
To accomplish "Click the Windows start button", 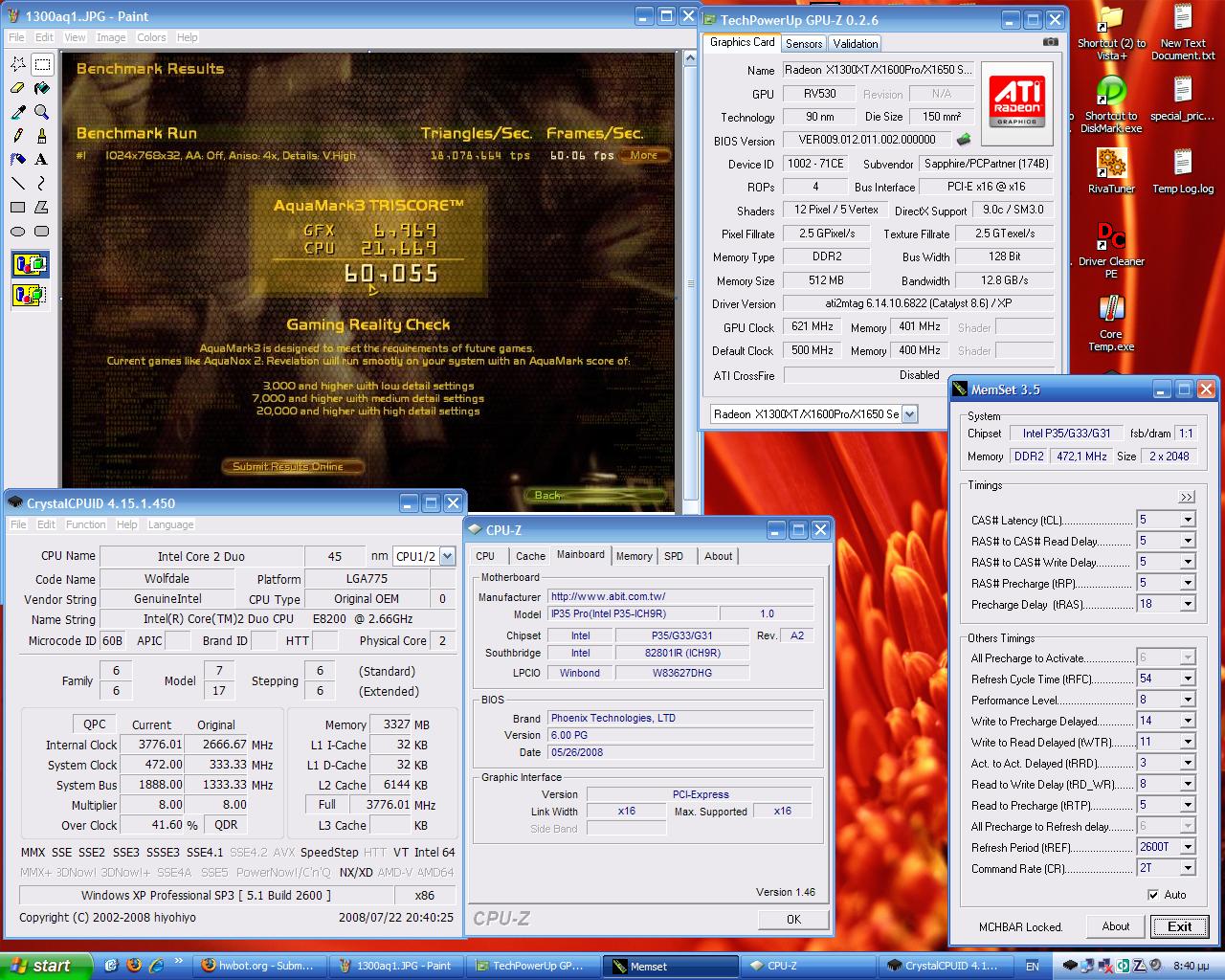I will (46, 966).
